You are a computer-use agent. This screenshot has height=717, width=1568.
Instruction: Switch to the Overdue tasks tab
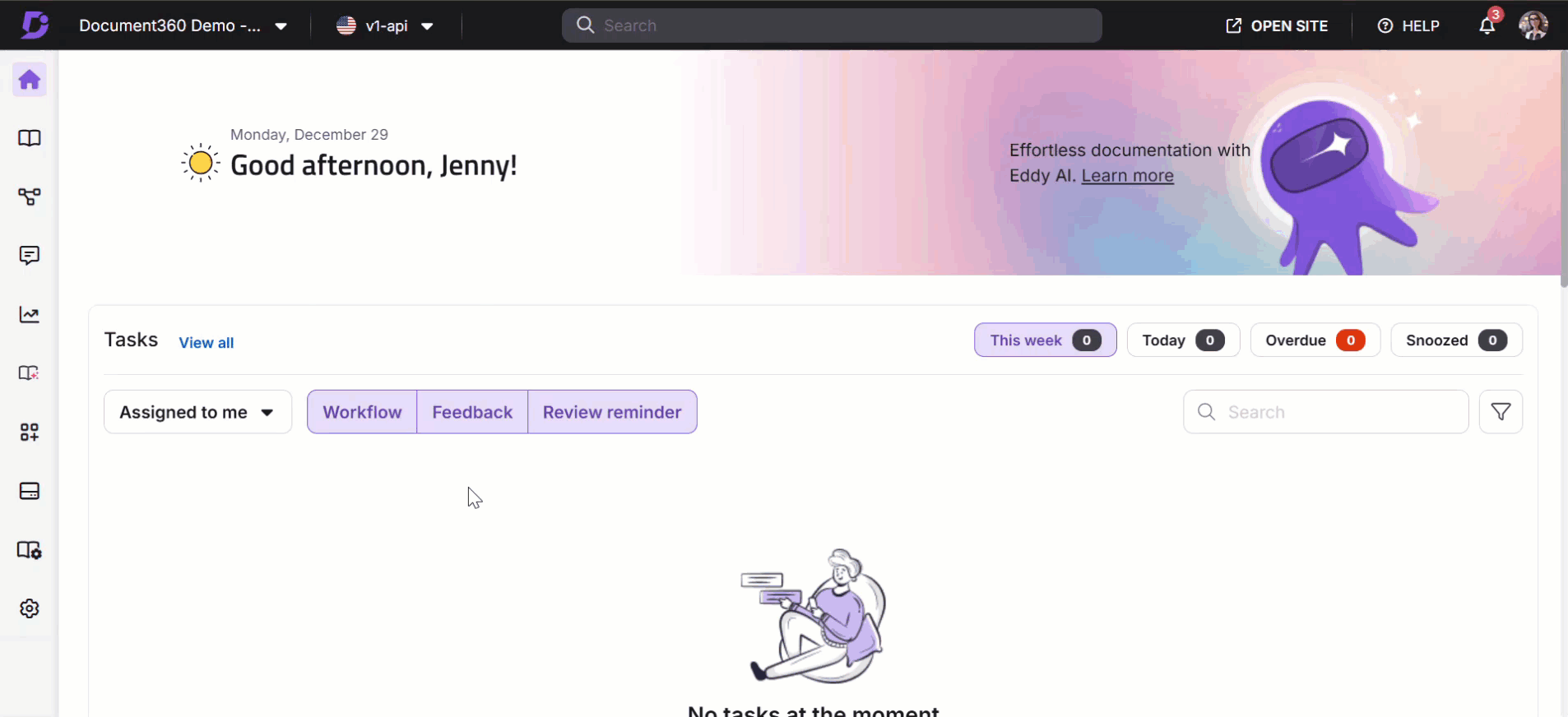[x=1315, y=340]
